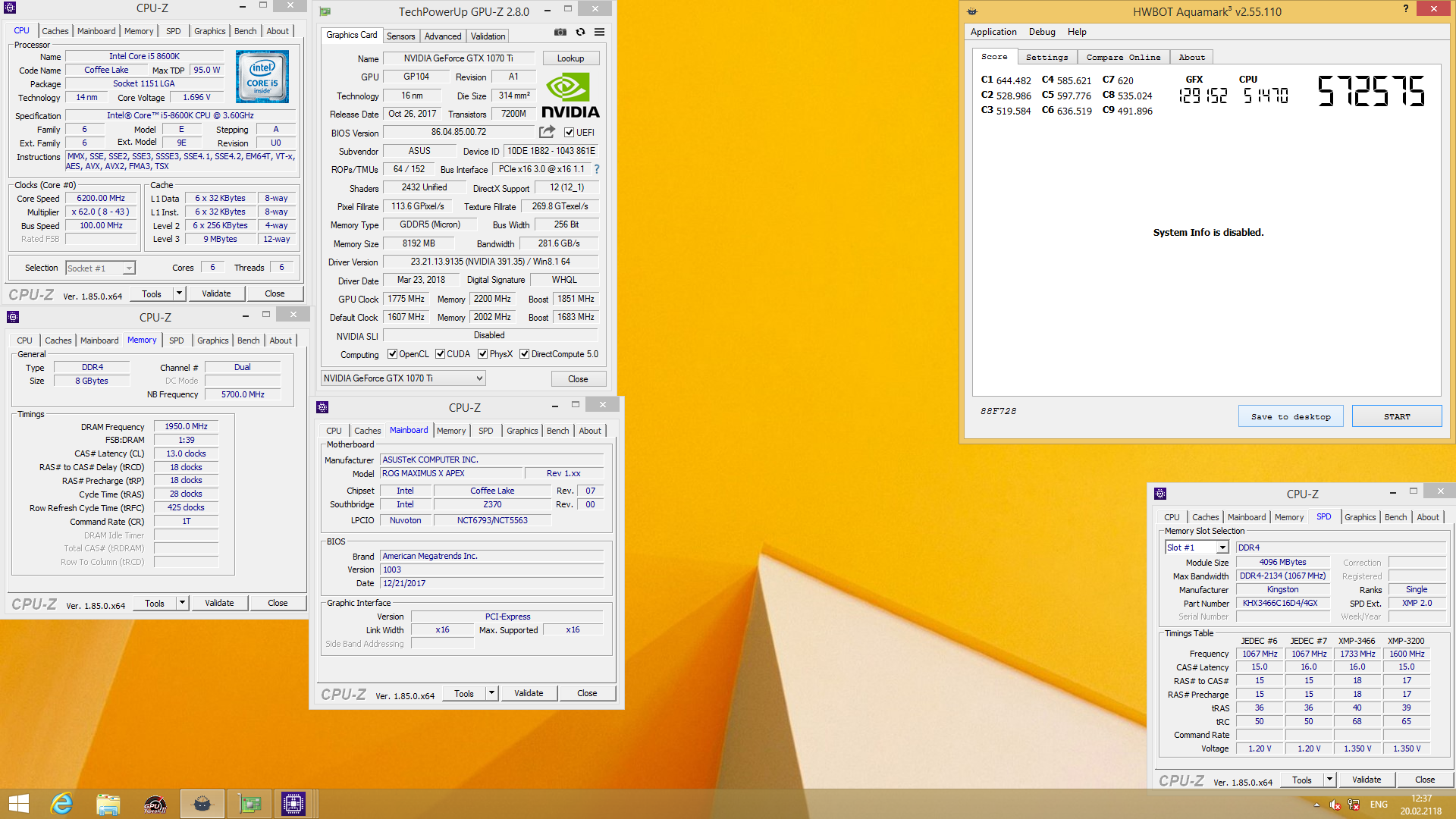Switch to the Advanced tab in GPU-Z

tap(443, 36)
